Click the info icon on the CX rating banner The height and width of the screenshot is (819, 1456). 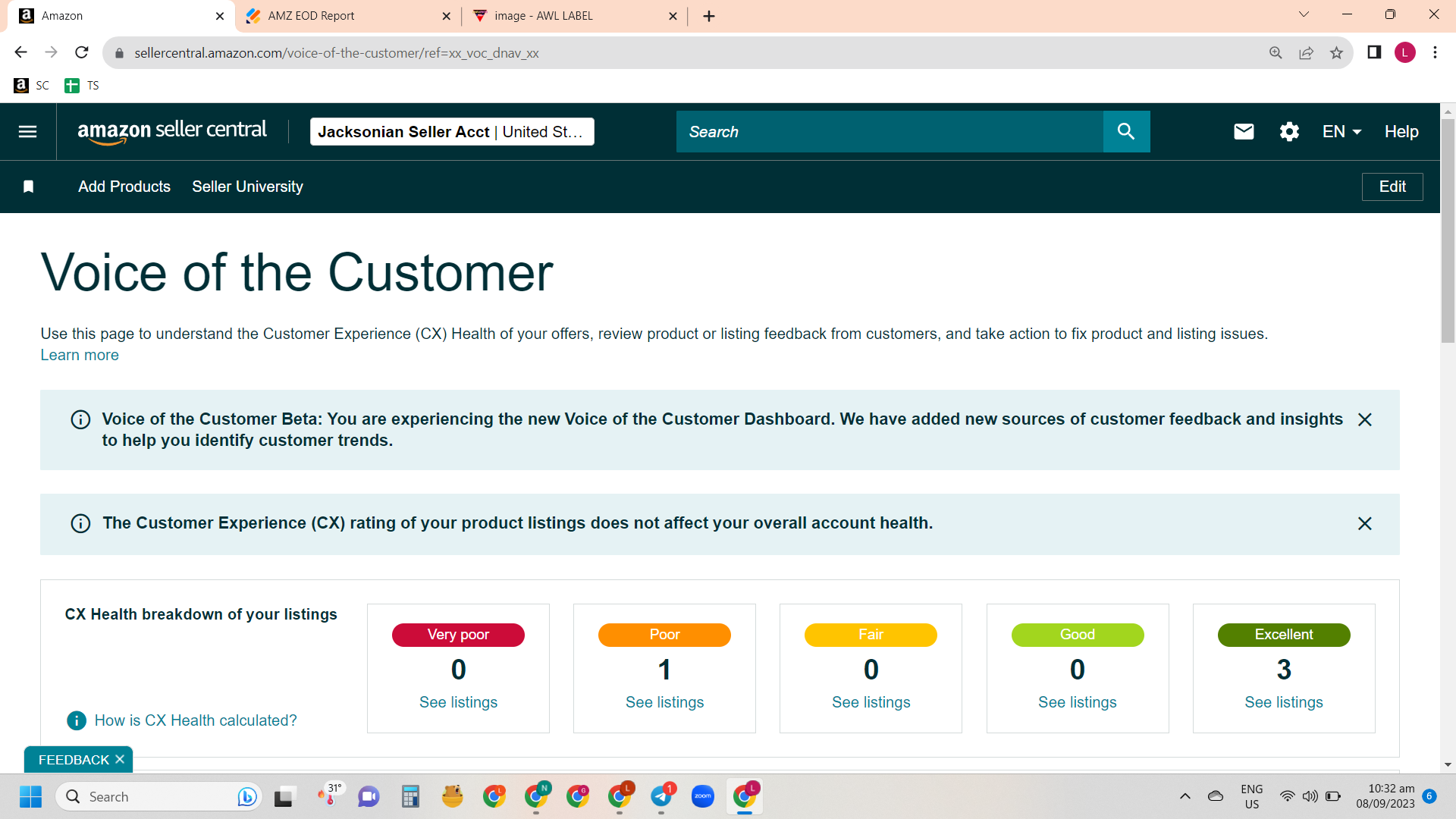(80, 523)
